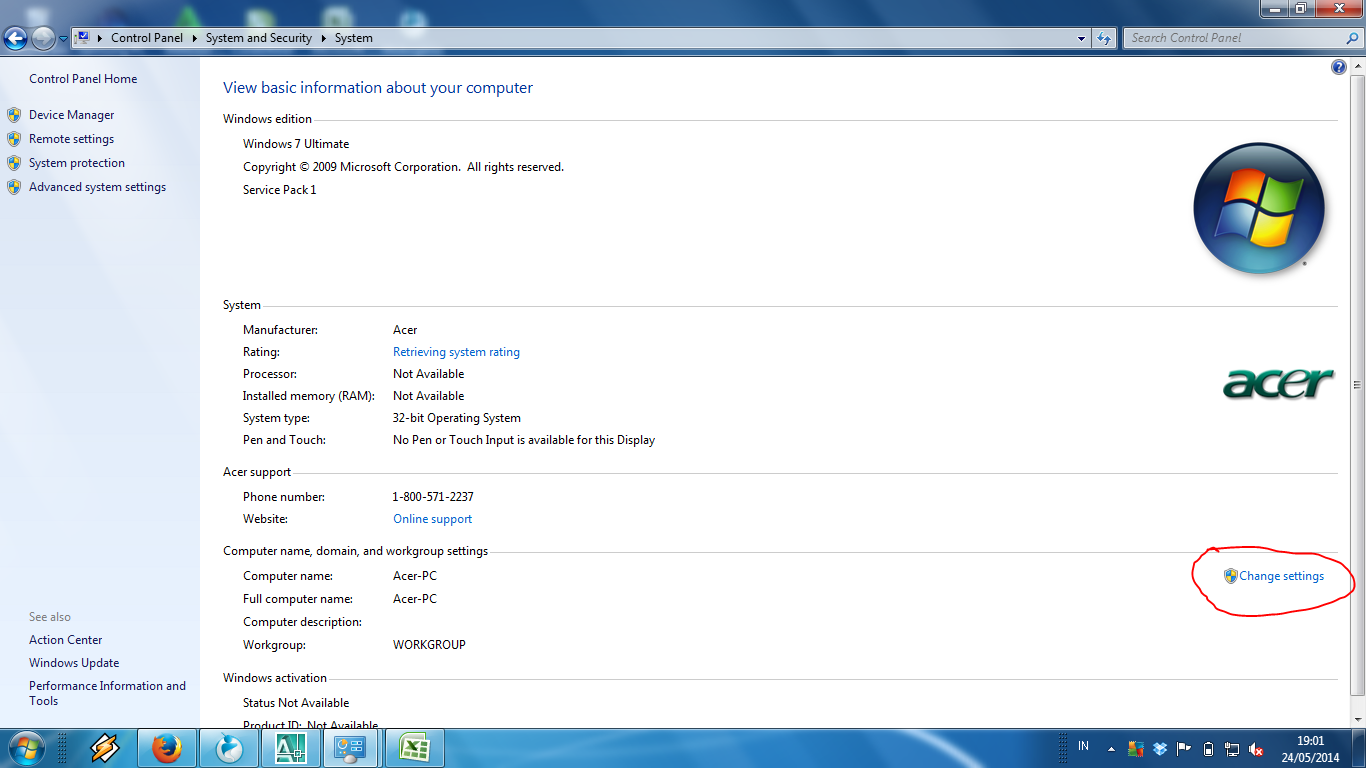The height and width of the screenshot is (768, 1366).
Task: Open AVG antivirus tray icon
Action: click(1135, 749)
